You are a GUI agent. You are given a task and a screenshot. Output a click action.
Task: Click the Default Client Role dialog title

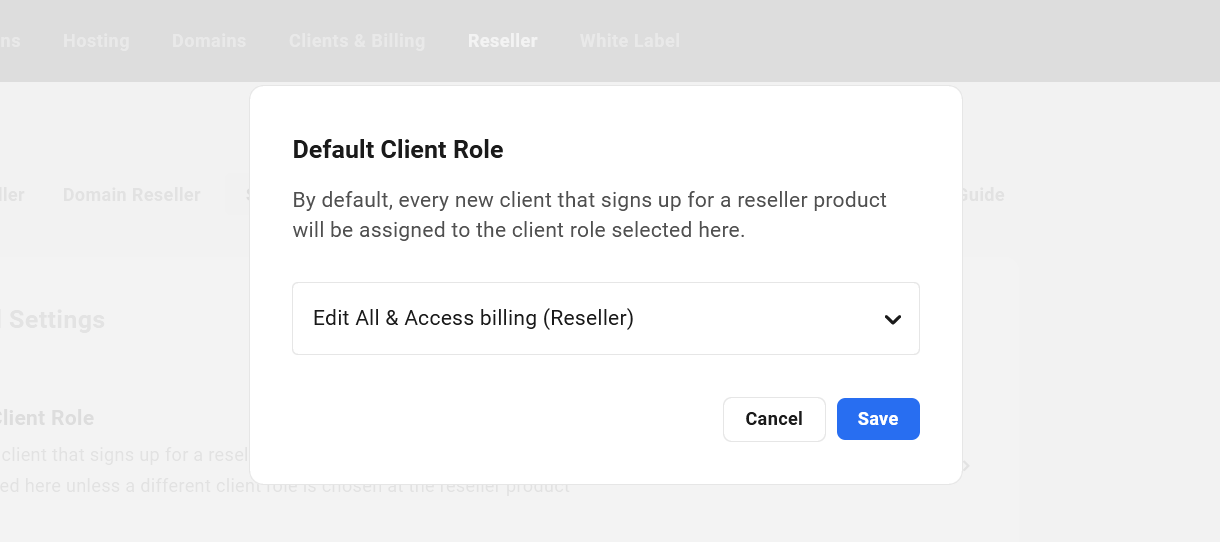397,150
